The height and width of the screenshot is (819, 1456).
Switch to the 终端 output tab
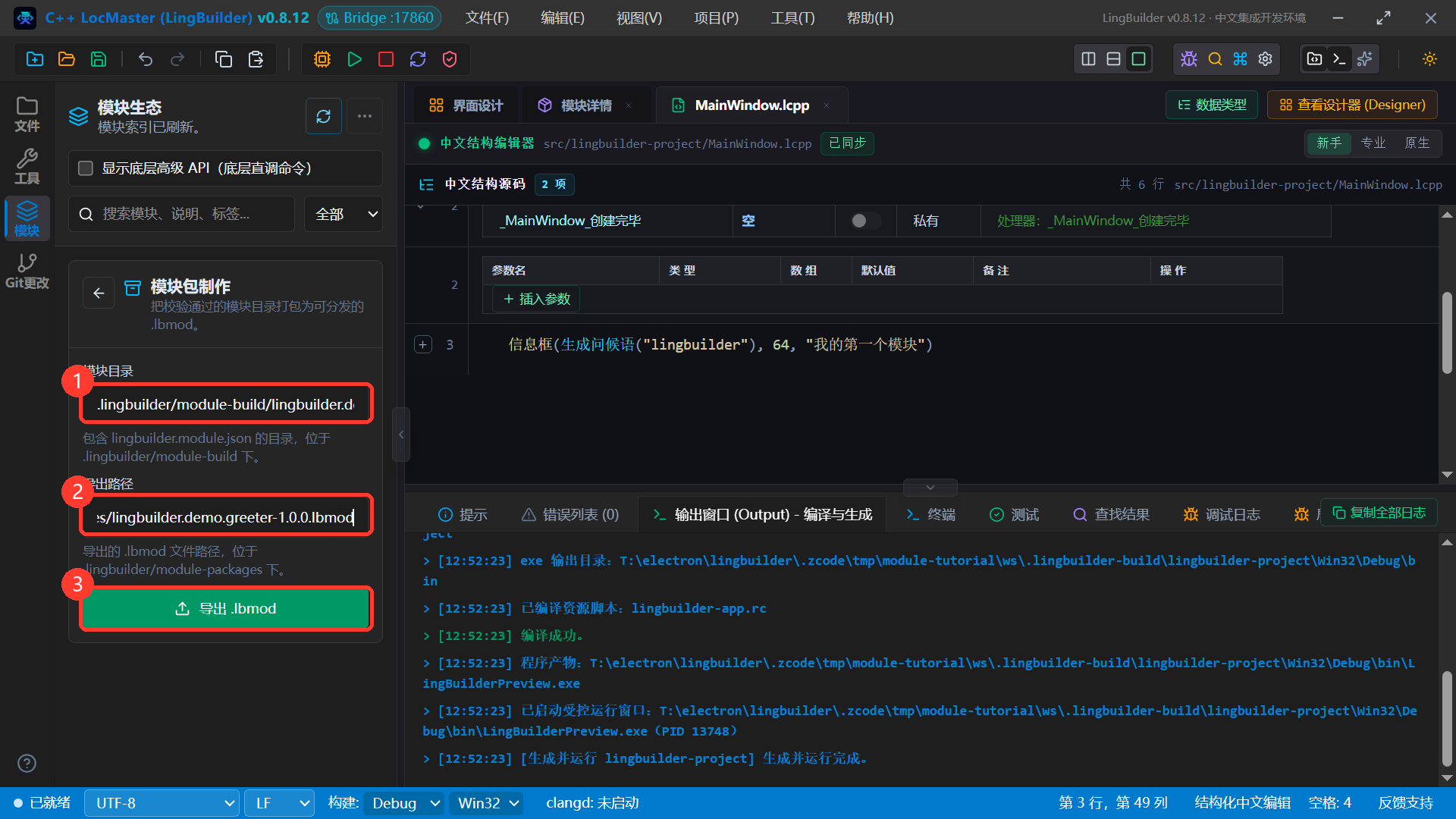pos(930,514)
